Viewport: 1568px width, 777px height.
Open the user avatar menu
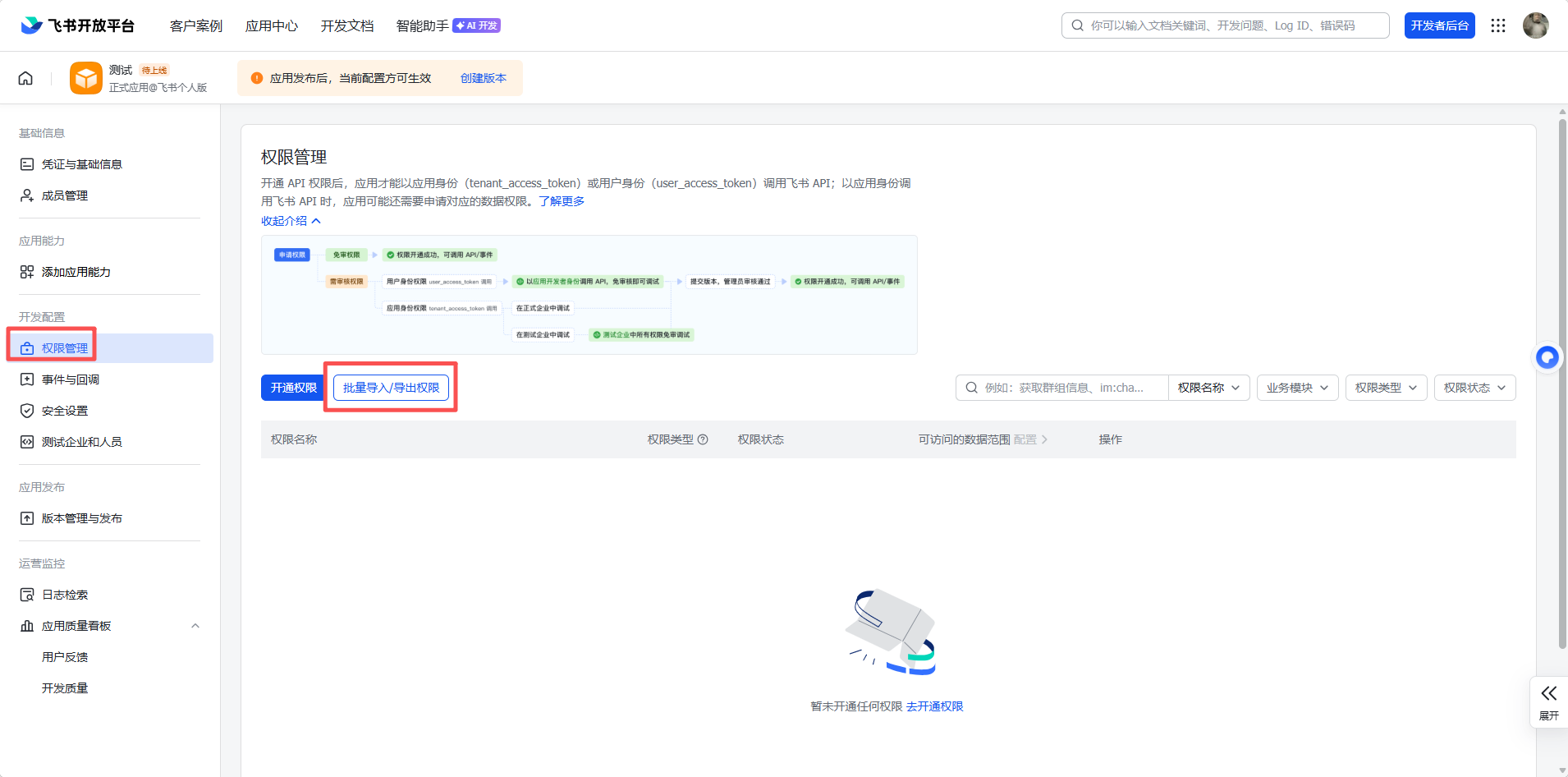pyautogui.click(x=1536, y=25)
